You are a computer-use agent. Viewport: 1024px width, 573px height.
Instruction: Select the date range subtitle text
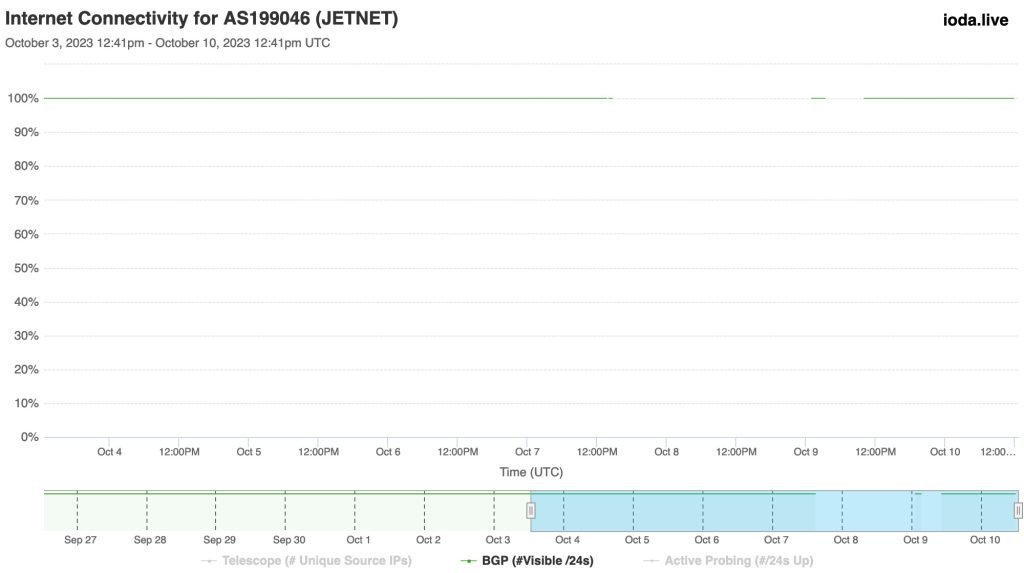168,43
